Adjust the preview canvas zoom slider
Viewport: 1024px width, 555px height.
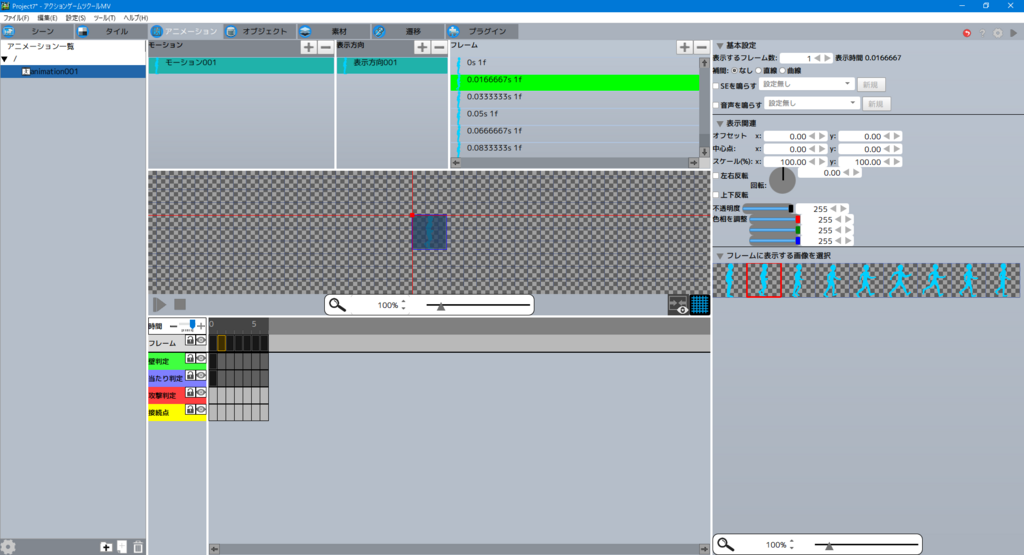(x=478, y=305)
